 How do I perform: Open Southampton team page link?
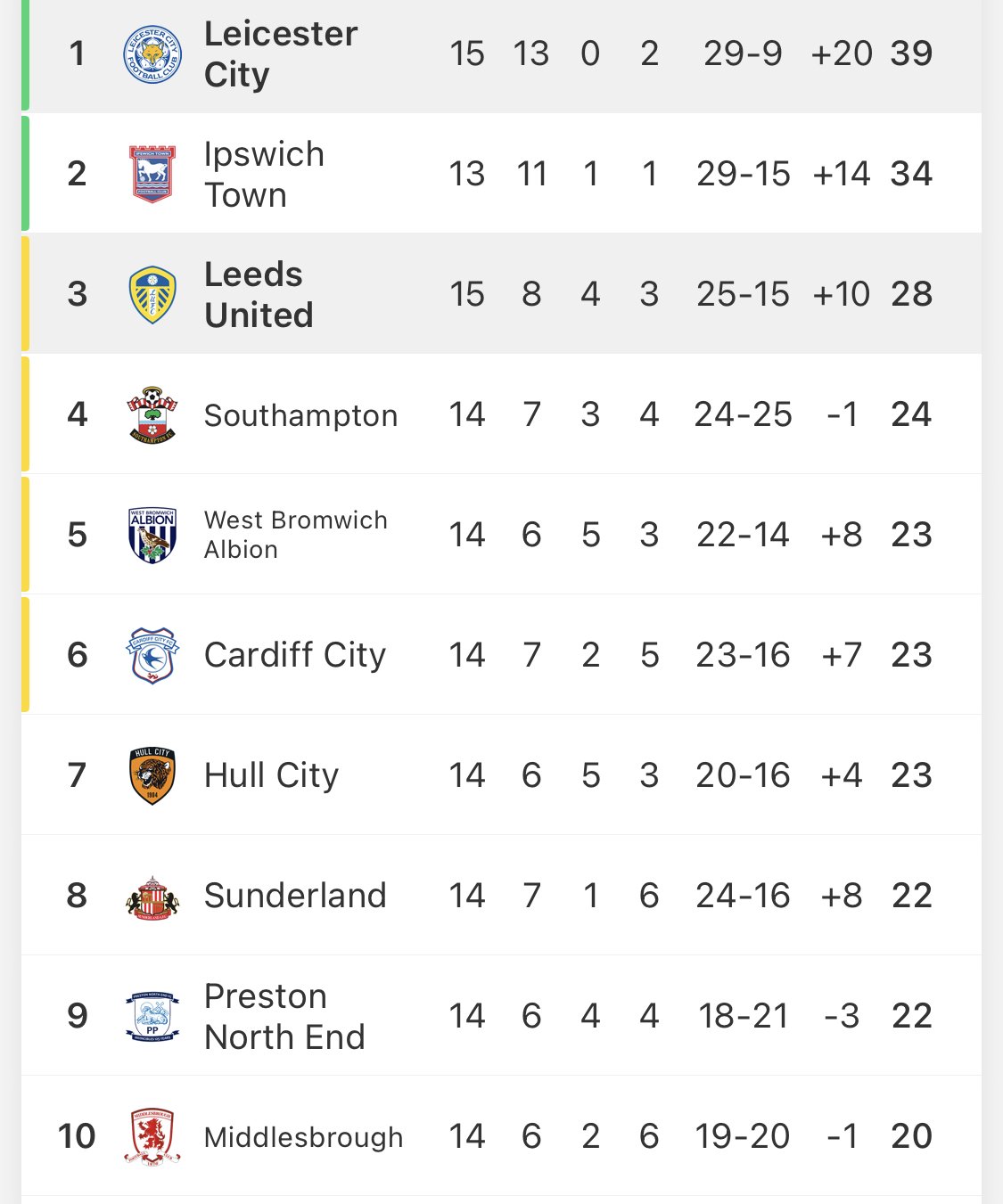point(300,416)
